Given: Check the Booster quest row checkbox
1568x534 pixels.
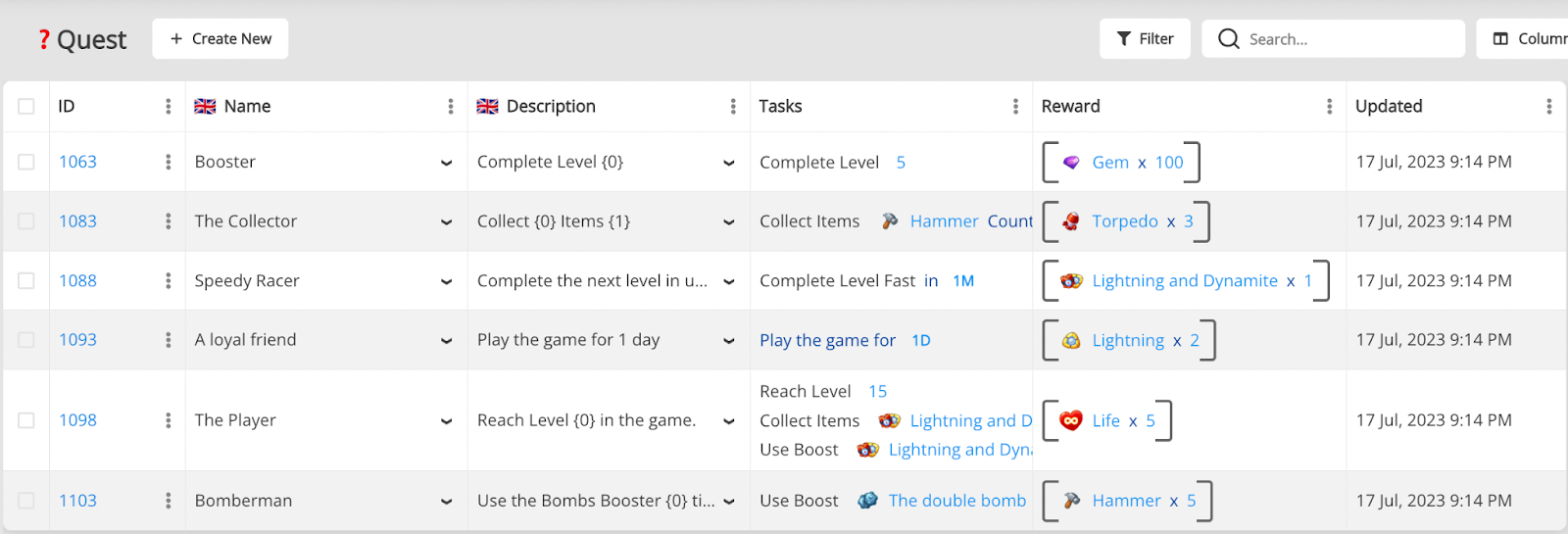Looking at the screenshot, I should click(x=26, y=163).
